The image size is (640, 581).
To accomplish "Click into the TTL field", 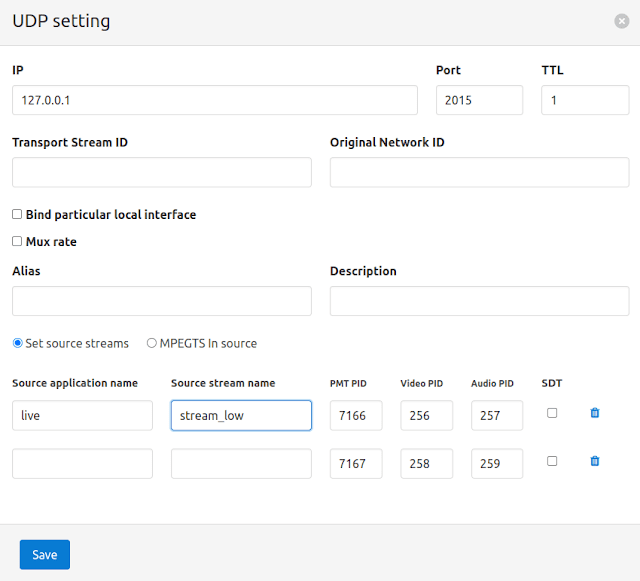I will tap(585, 100).
